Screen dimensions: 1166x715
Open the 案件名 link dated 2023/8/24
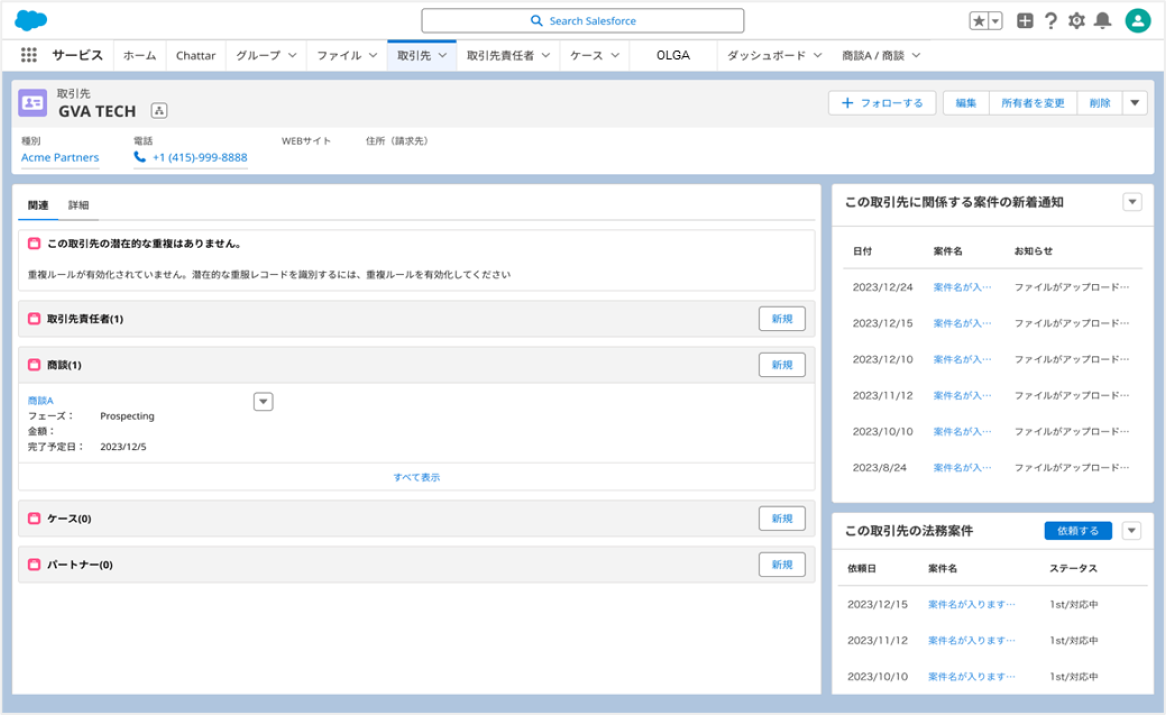962,468
